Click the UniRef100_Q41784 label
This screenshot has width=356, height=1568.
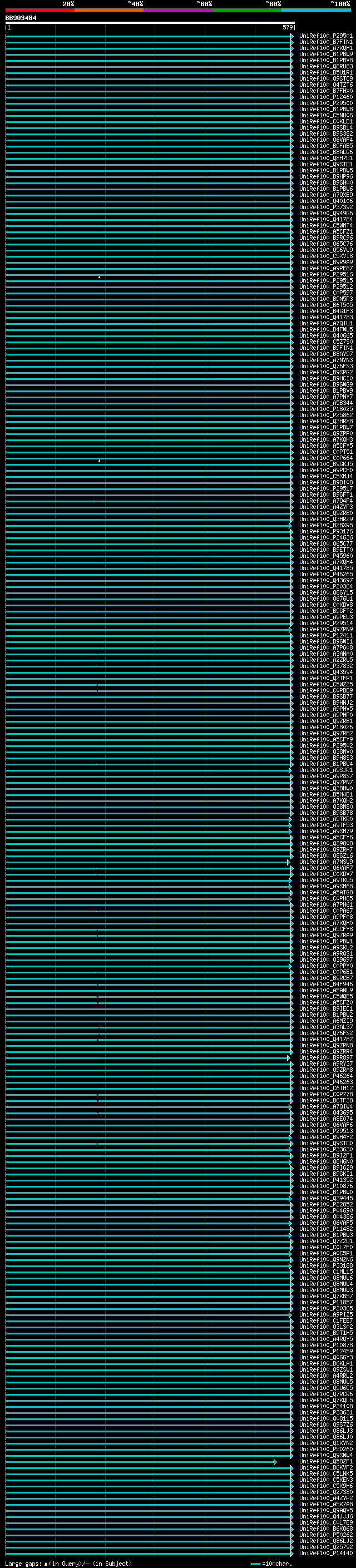click(x=325, y=219)
